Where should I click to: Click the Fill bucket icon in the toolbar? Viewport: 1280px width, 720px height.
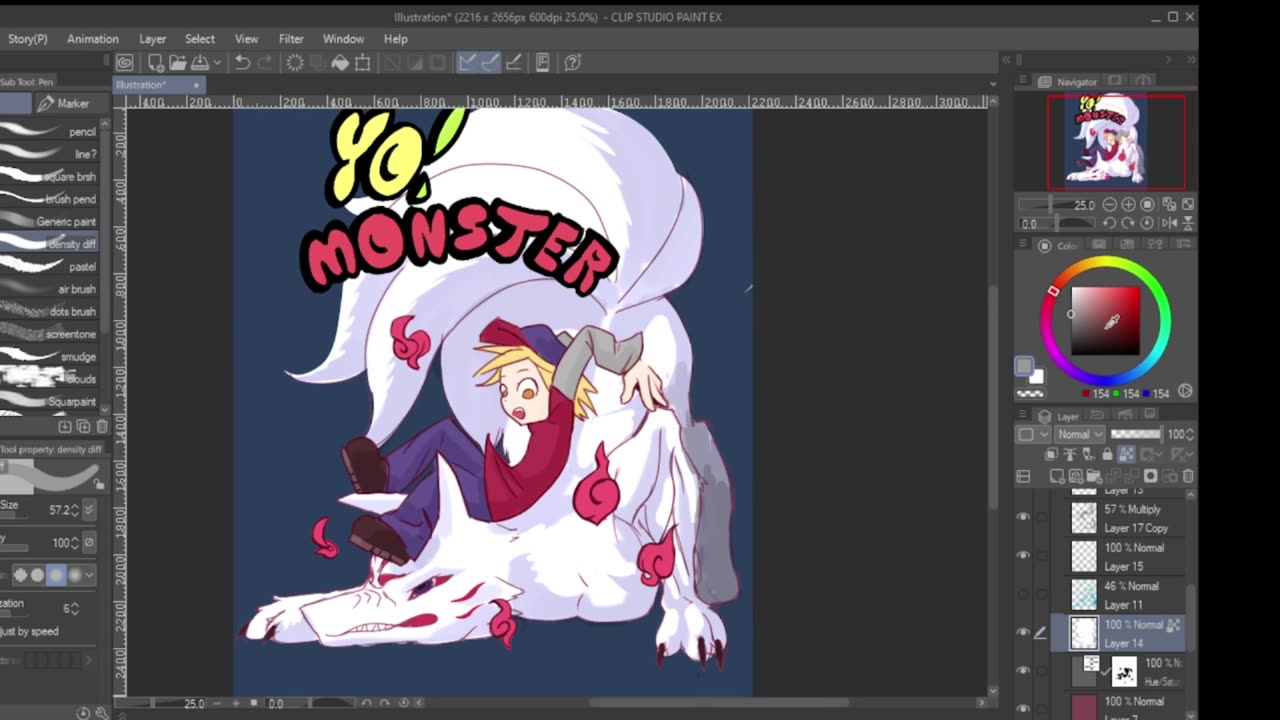click(340, 63)
